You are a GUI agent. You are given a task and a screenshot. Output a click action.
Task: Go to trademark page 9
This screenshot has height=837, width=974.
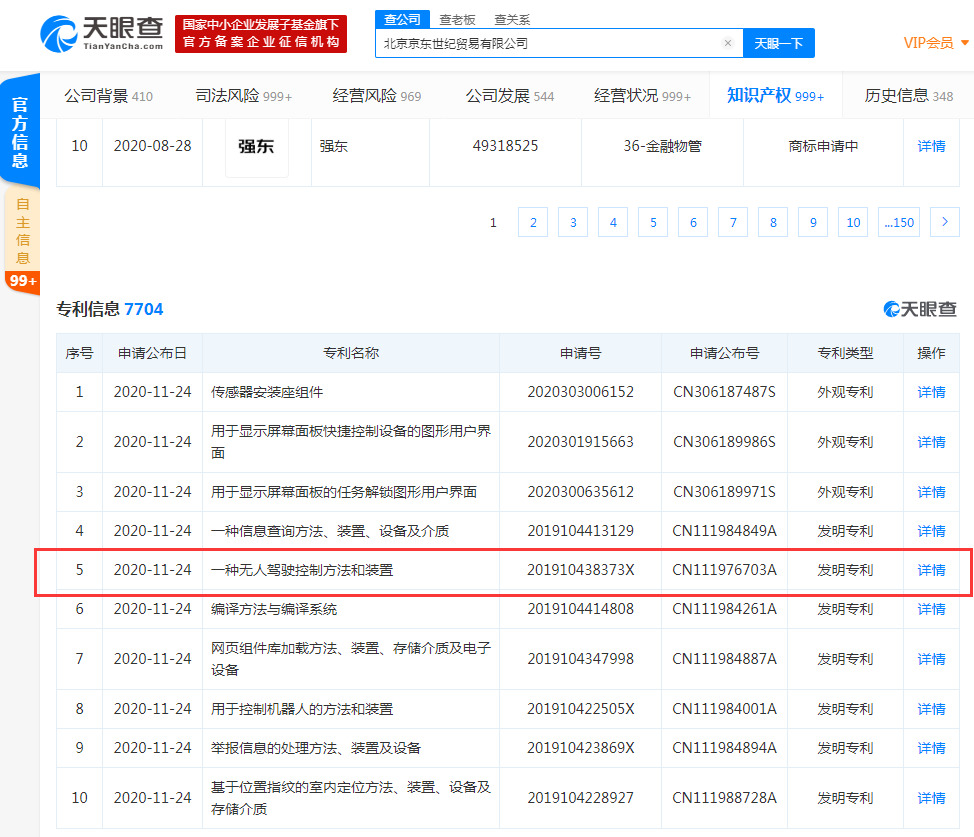click(813, 222)
